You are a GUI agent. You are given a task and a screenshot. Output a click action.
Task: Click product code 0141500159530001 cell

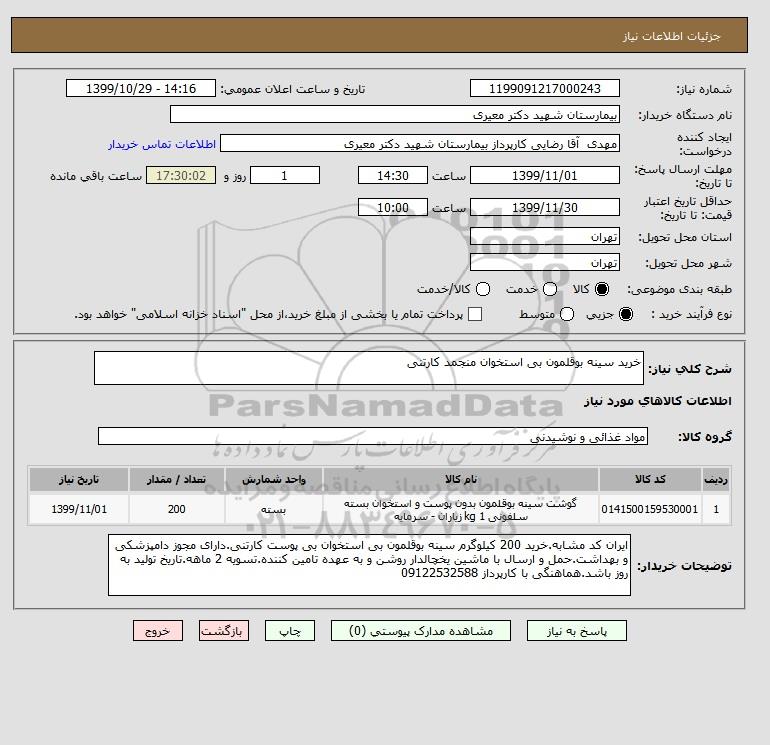(650, 509)
